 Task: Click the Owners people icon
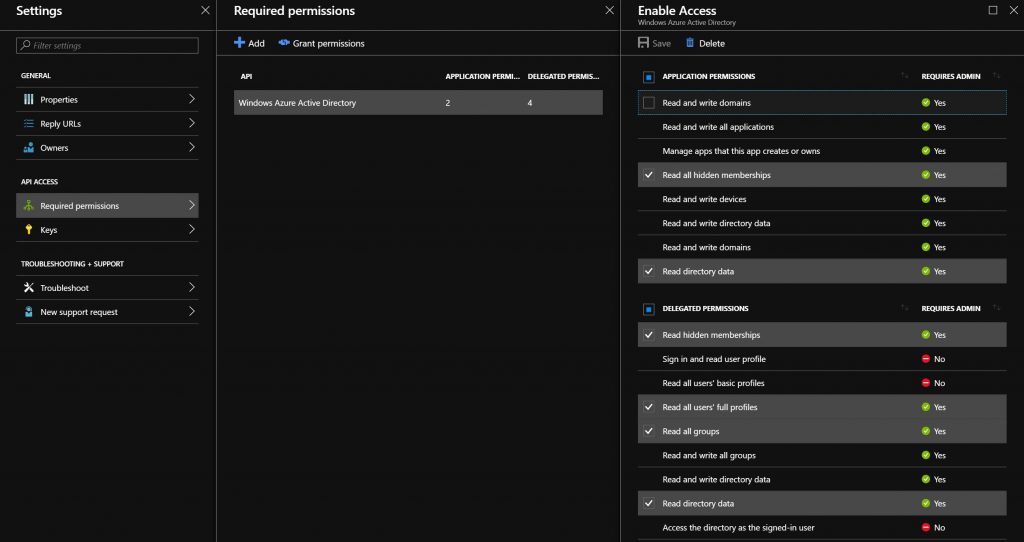pyautogui.click(x=29, y=148)
